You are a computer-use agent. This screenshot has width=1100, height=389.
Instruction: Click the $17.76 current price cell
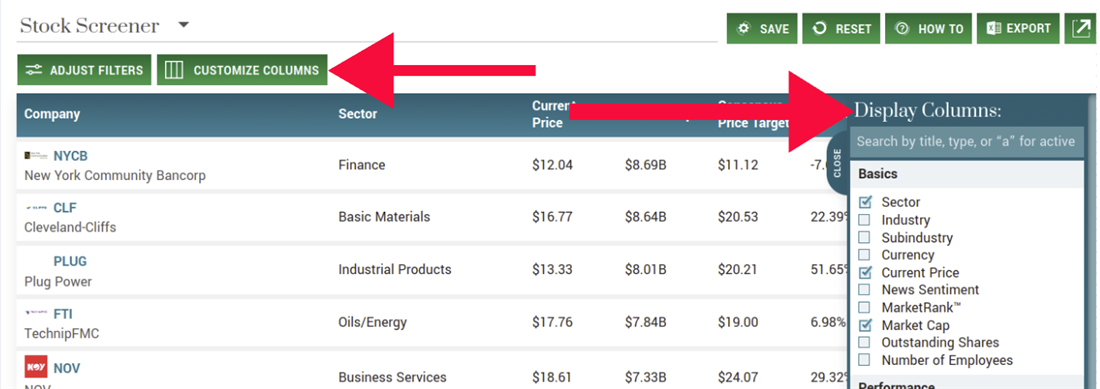[552, 323]
